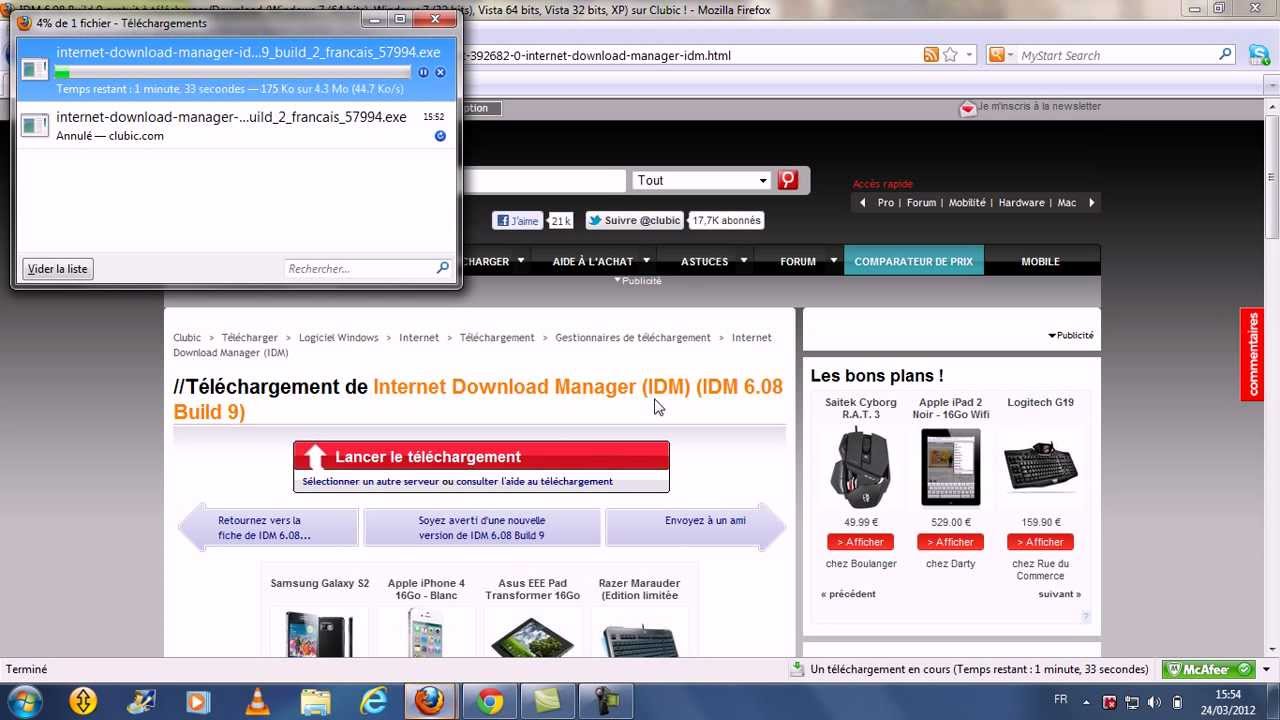Click the Skype toolbar icon in Firefox

1260,55
